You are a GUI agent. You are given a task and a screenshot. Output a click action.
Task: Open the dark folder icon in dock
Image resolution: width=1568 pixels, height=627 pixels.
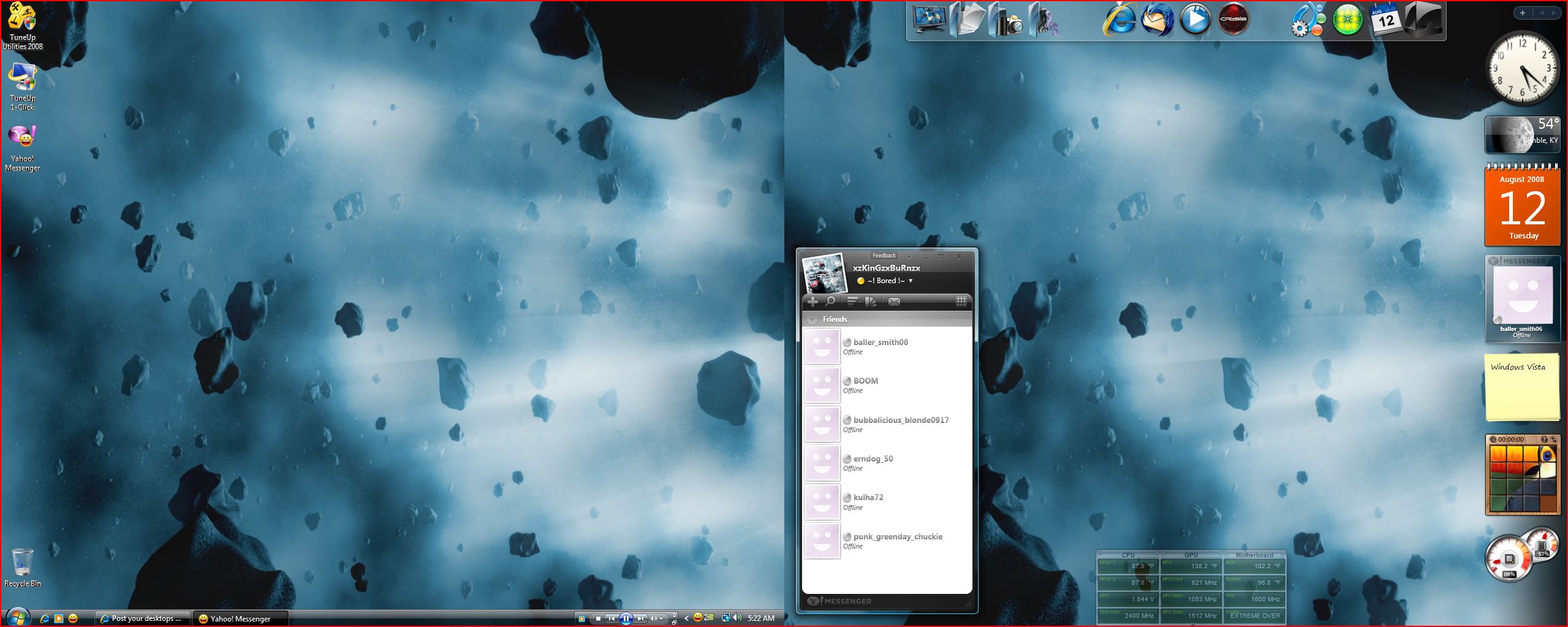1423,20
